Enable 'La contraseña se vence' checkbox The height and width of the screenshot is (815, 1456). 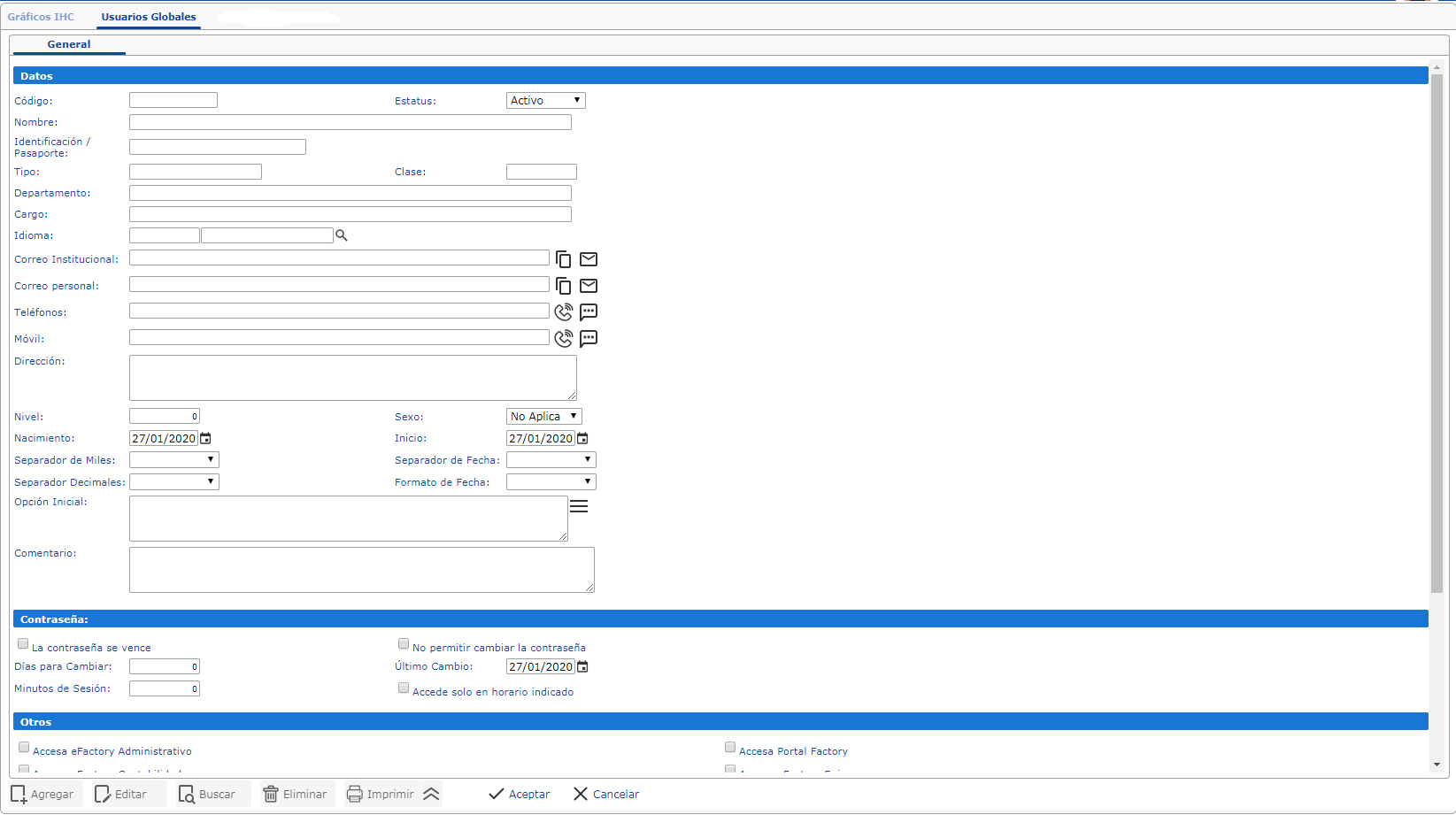coord(24,644)
